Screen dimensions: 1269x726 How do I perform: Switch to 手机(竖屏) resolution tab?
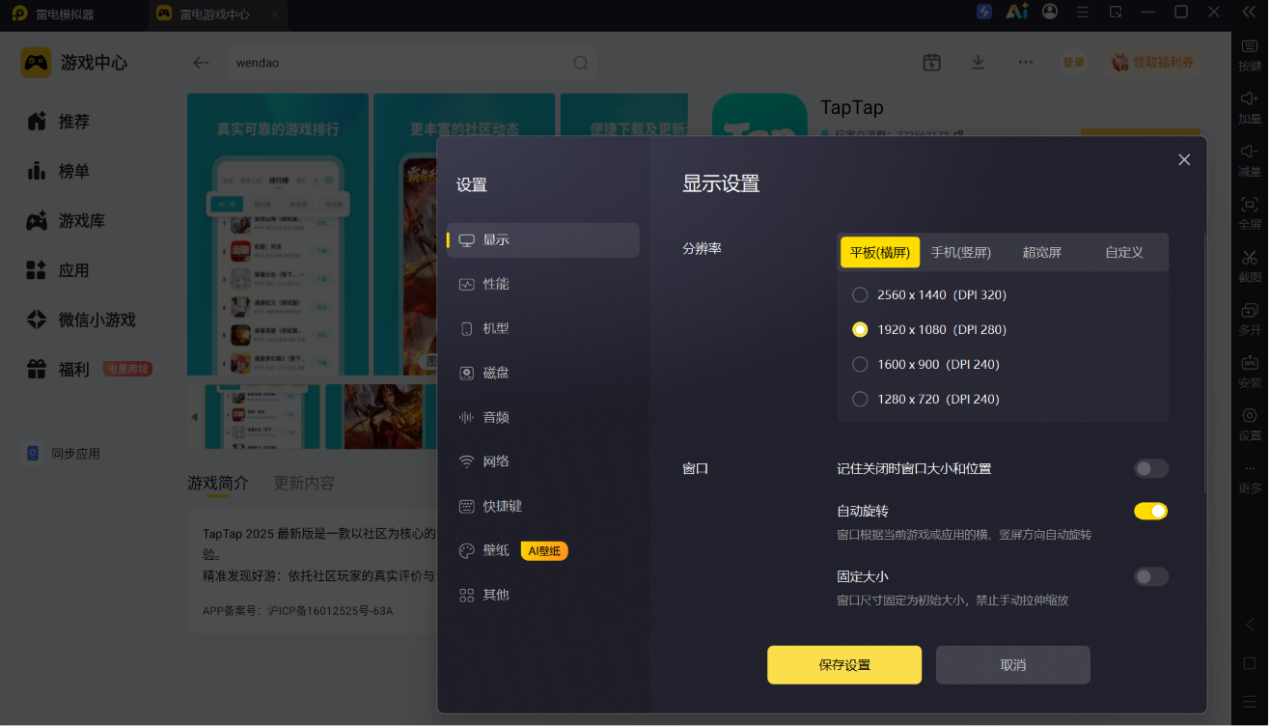(961, 252)
